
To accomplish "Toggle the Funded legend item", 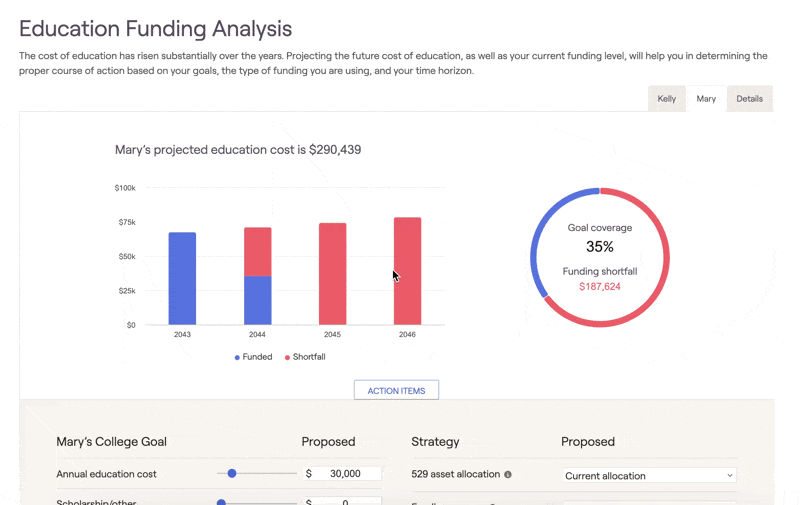I will tap(254, 357).
